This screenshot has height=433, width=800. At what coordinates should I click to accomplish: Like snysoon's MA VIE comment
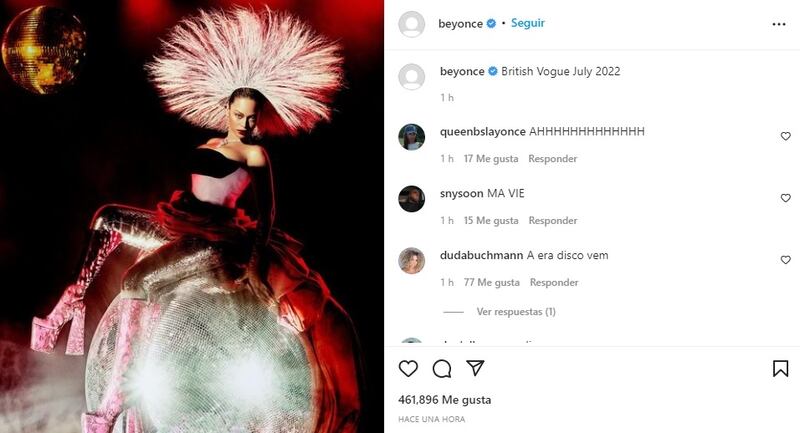[x=785, y=198]
